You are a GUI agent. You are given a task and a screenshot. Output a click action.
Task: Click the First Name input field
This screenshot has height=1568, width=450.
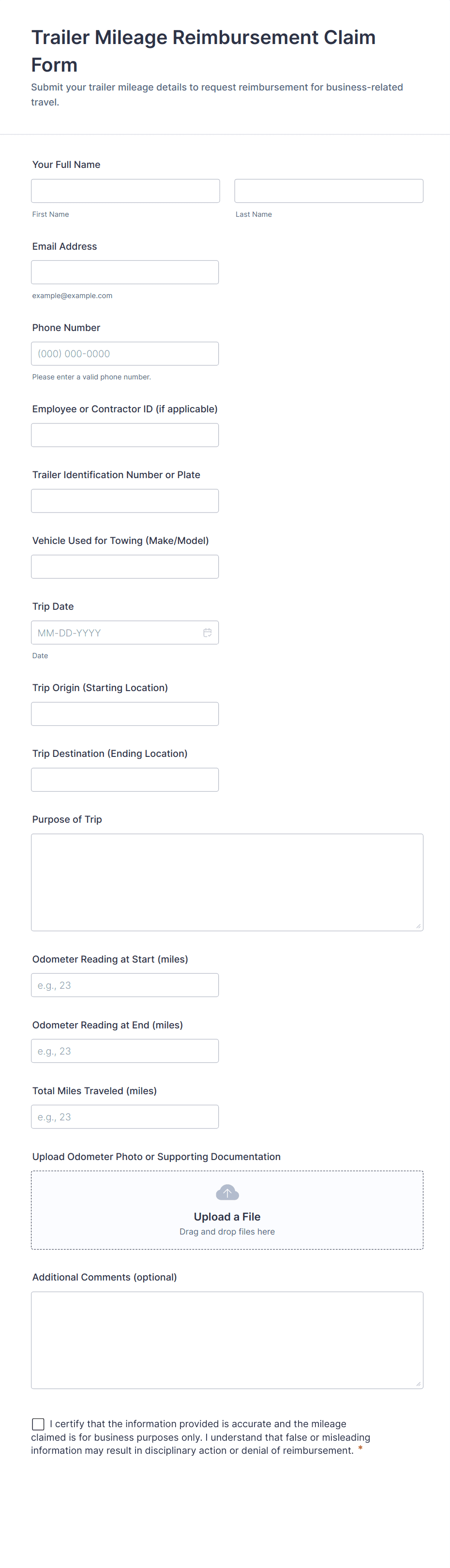125,191
